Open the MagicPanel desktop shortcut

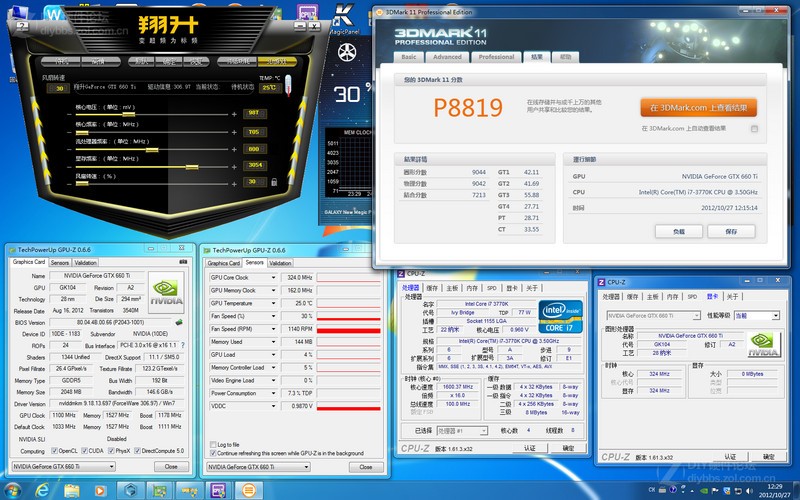pos(343,19)
